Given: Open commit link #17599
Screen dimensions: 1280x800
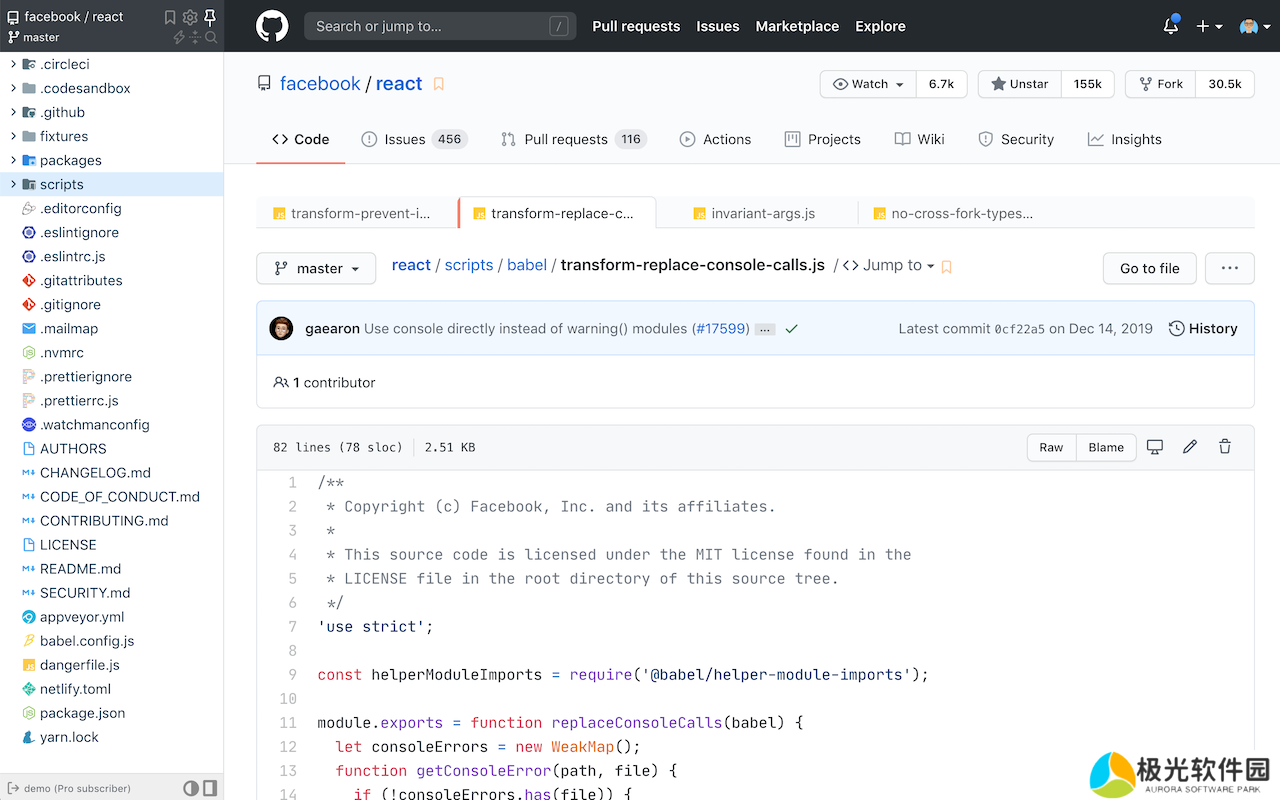Looking at the screenshot, I should [x=720, y=328].
